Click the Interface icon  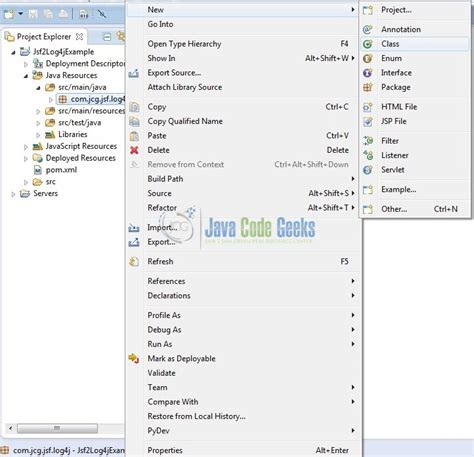coord(367,73)
